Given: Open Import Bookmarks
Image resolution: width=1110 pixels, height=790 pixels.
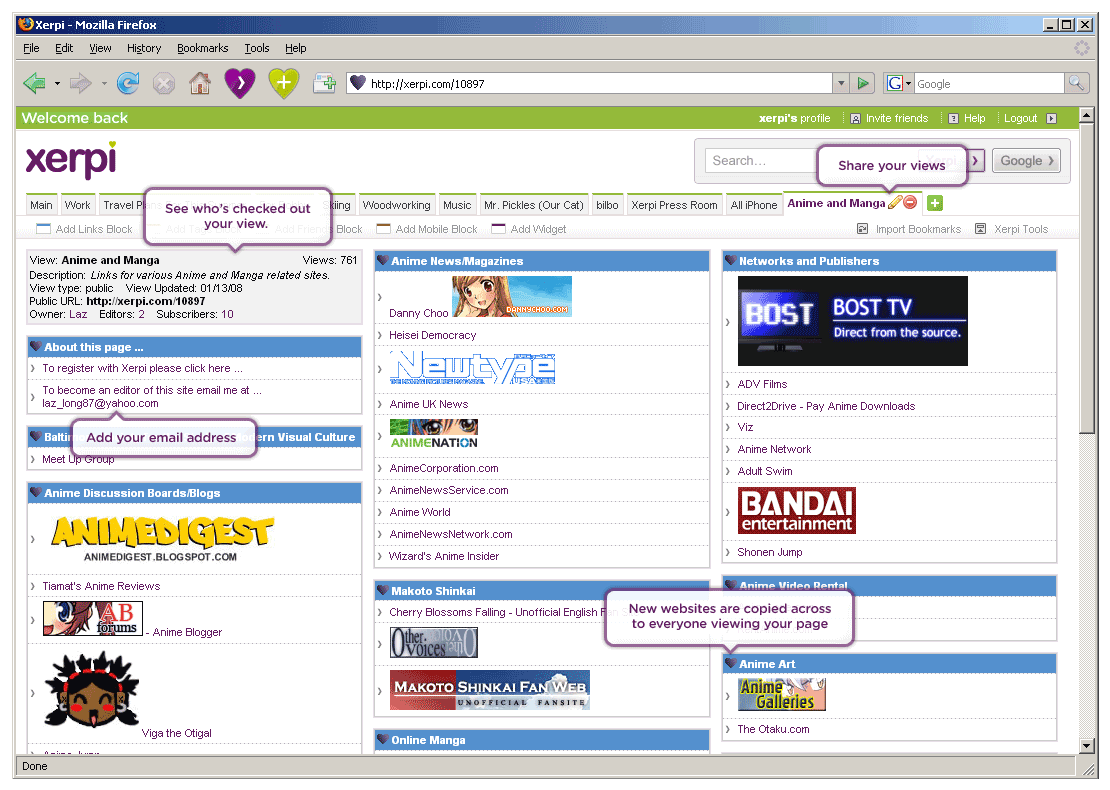Looking at the screenshot, I should pos(909,229).
